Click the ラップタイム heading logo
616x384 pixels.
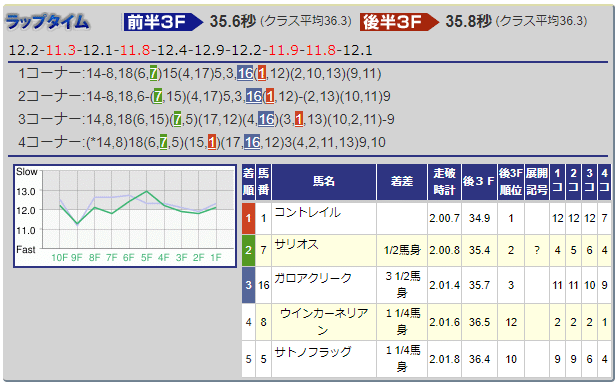pos(48,22)
